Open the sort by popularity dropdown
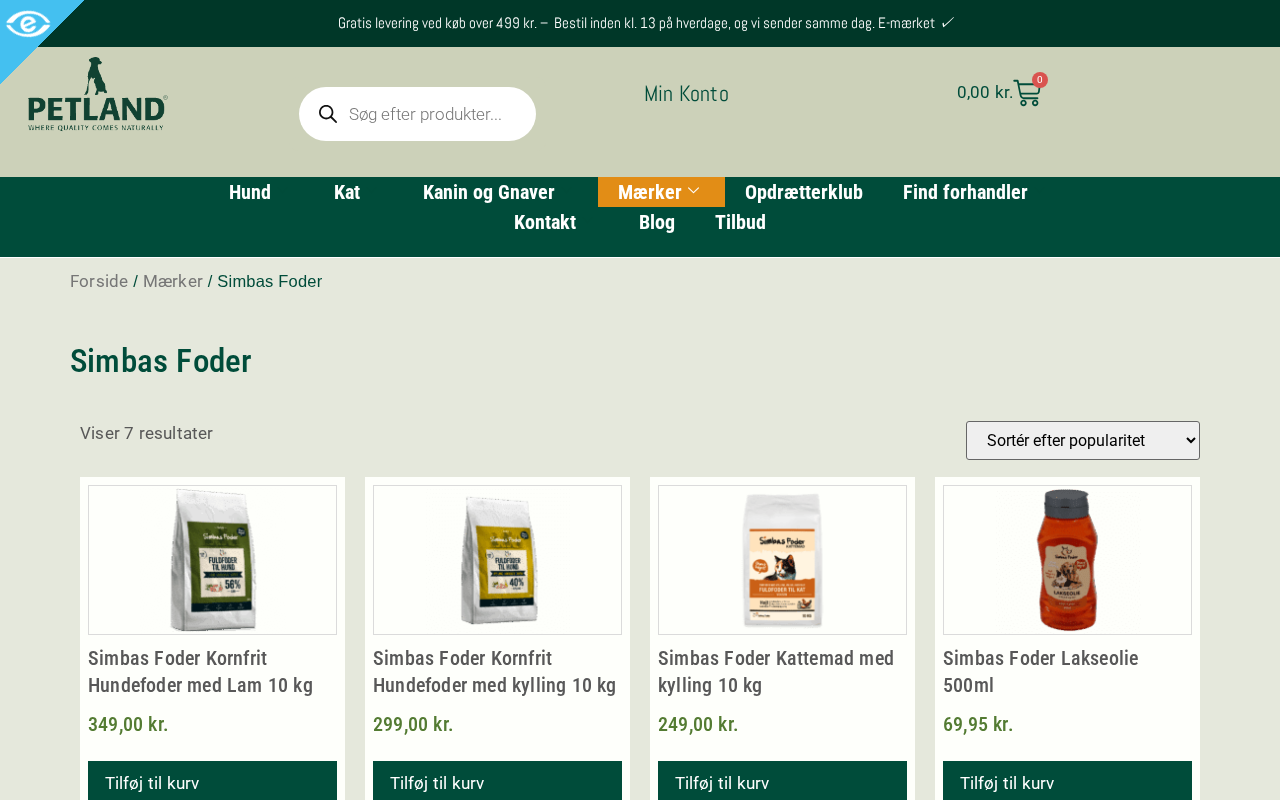The image size is (1280, 800). coord(1083,440)
